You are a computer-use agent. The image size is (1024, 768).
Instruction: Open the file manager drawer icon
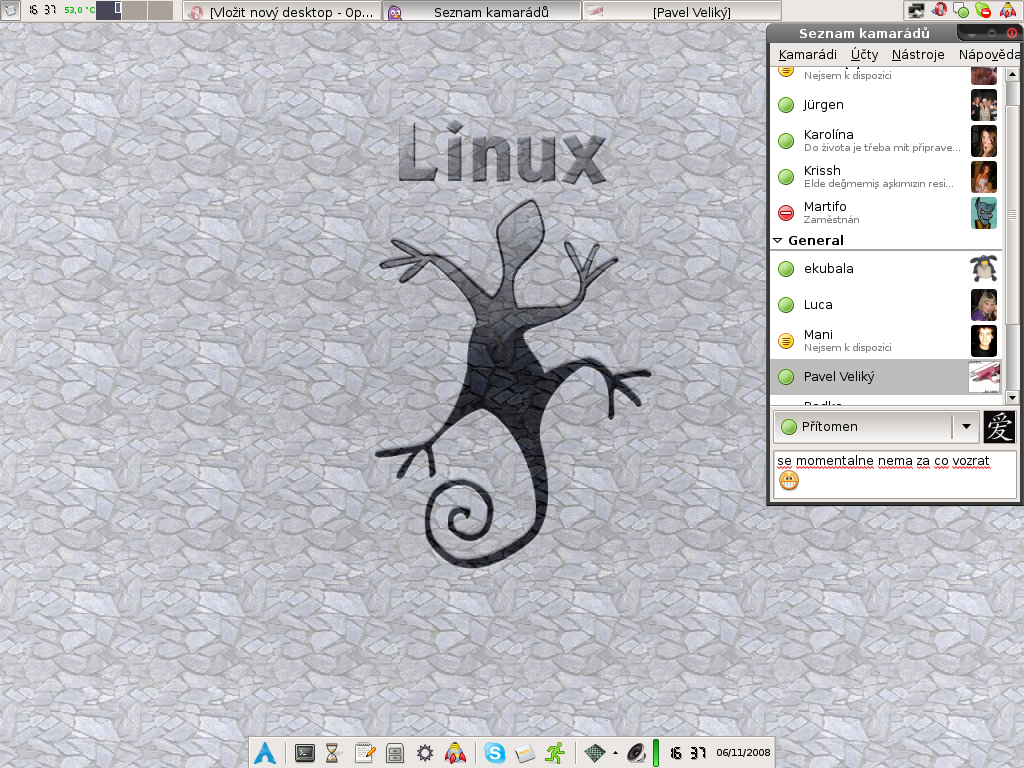pos(394,754)
